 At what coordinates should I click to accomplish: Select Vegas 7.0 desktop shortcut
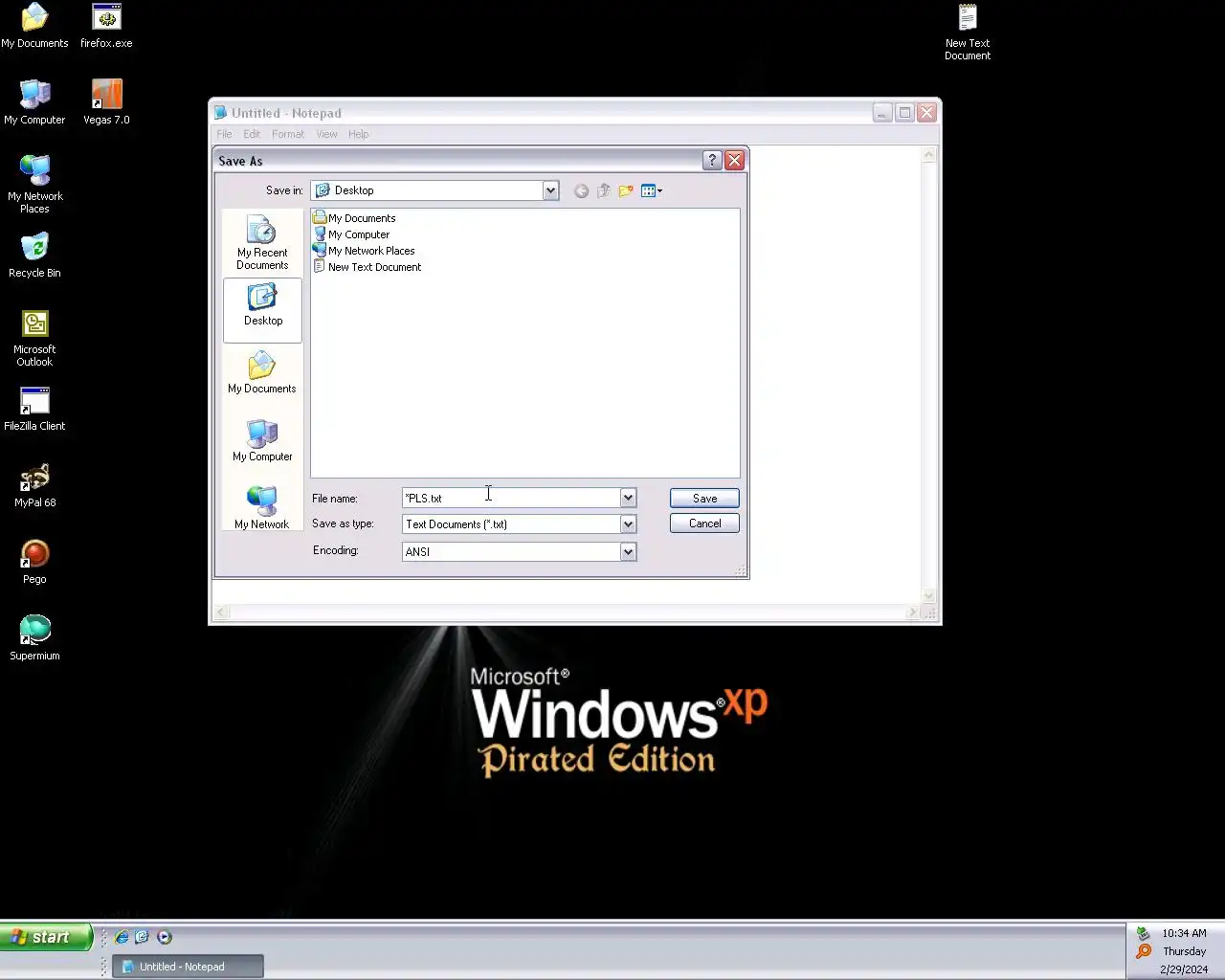coord(106,102)
